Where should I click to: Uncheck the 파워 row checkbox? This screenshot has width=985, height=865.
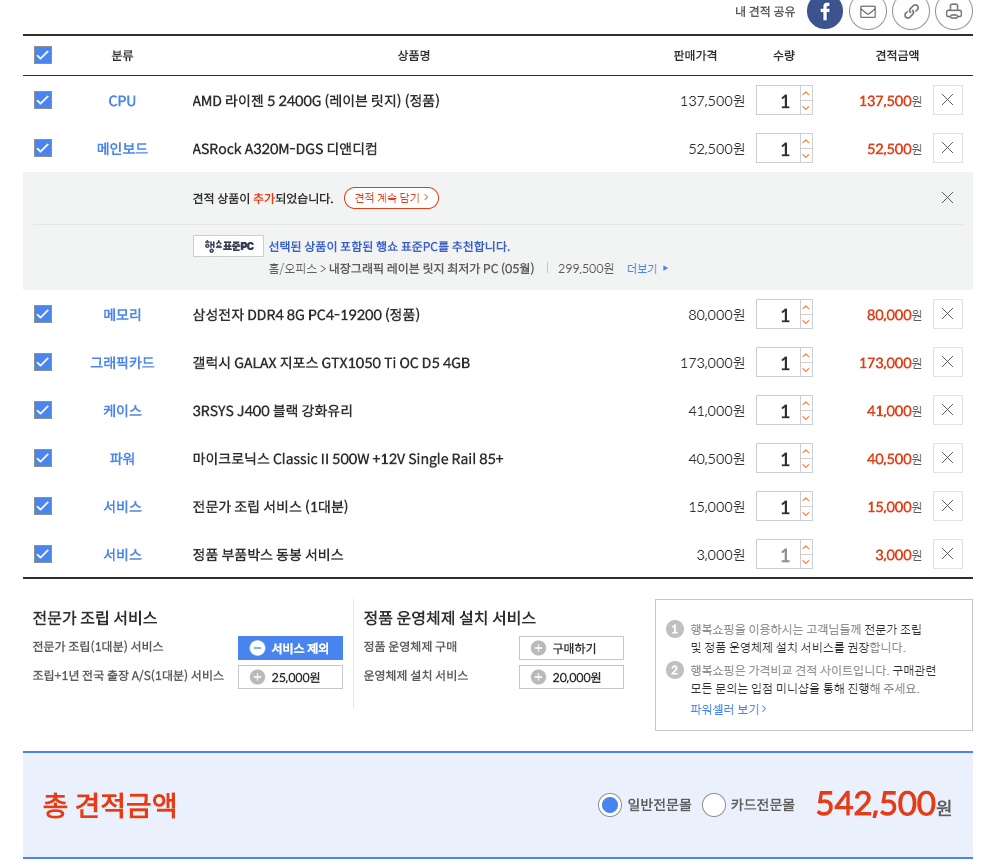(x=43, y=458)
